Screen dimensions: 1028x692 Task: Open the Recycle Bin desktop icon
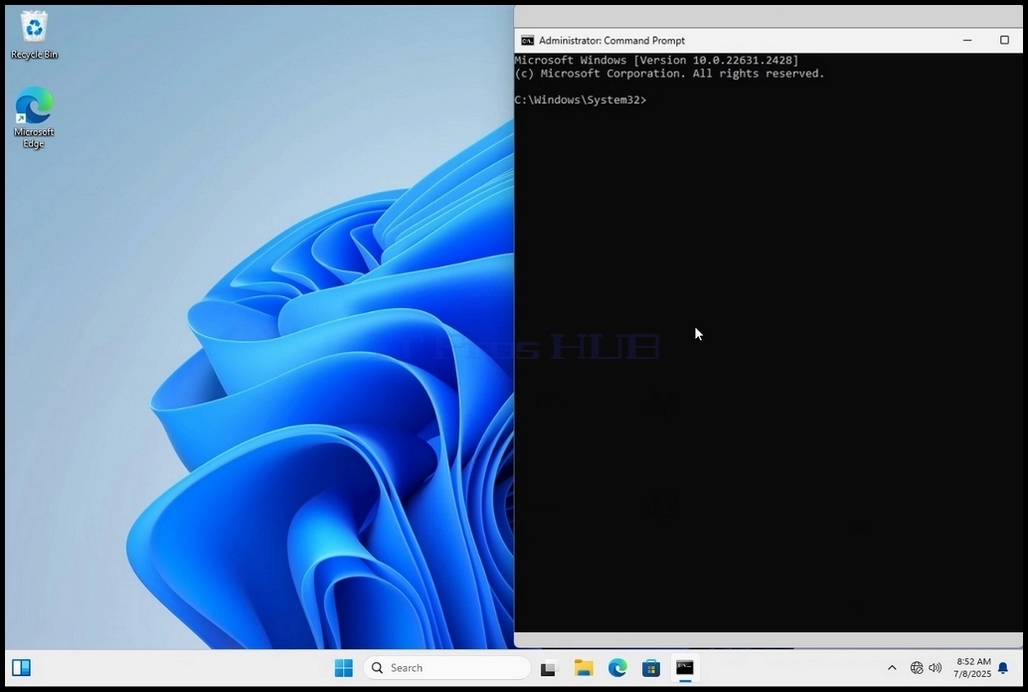pyautogui.click(x=34, y=35)
